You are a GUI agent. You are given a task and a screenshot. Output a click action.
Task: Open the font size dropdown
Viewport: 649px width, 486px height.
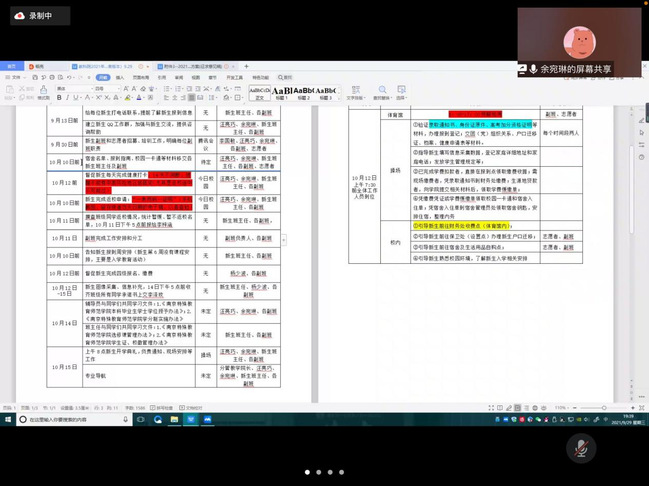pos(111,87)
